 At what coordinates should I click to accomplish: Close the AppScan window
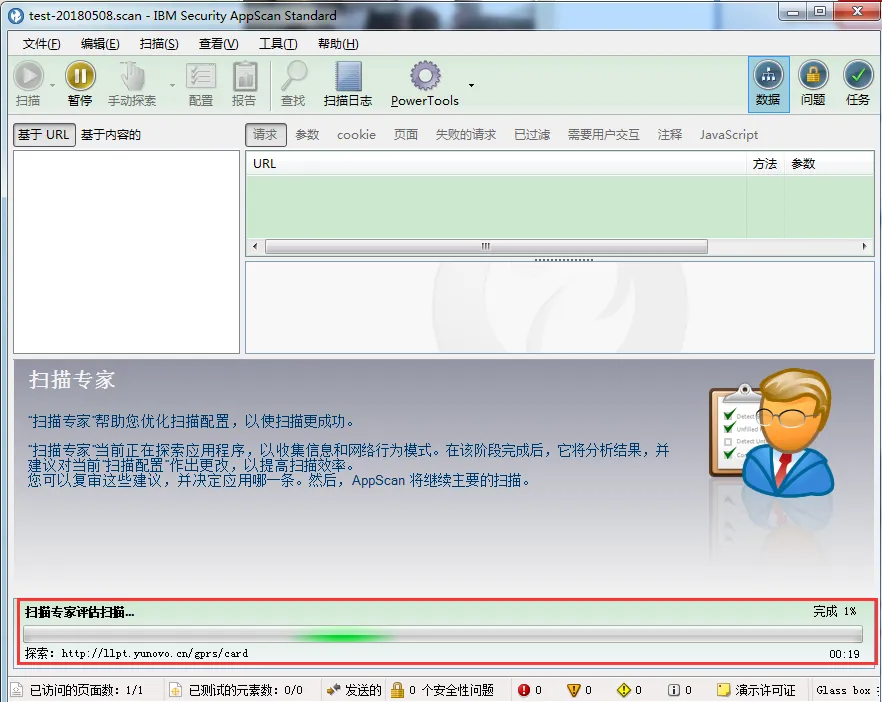[x=857, y=12]
